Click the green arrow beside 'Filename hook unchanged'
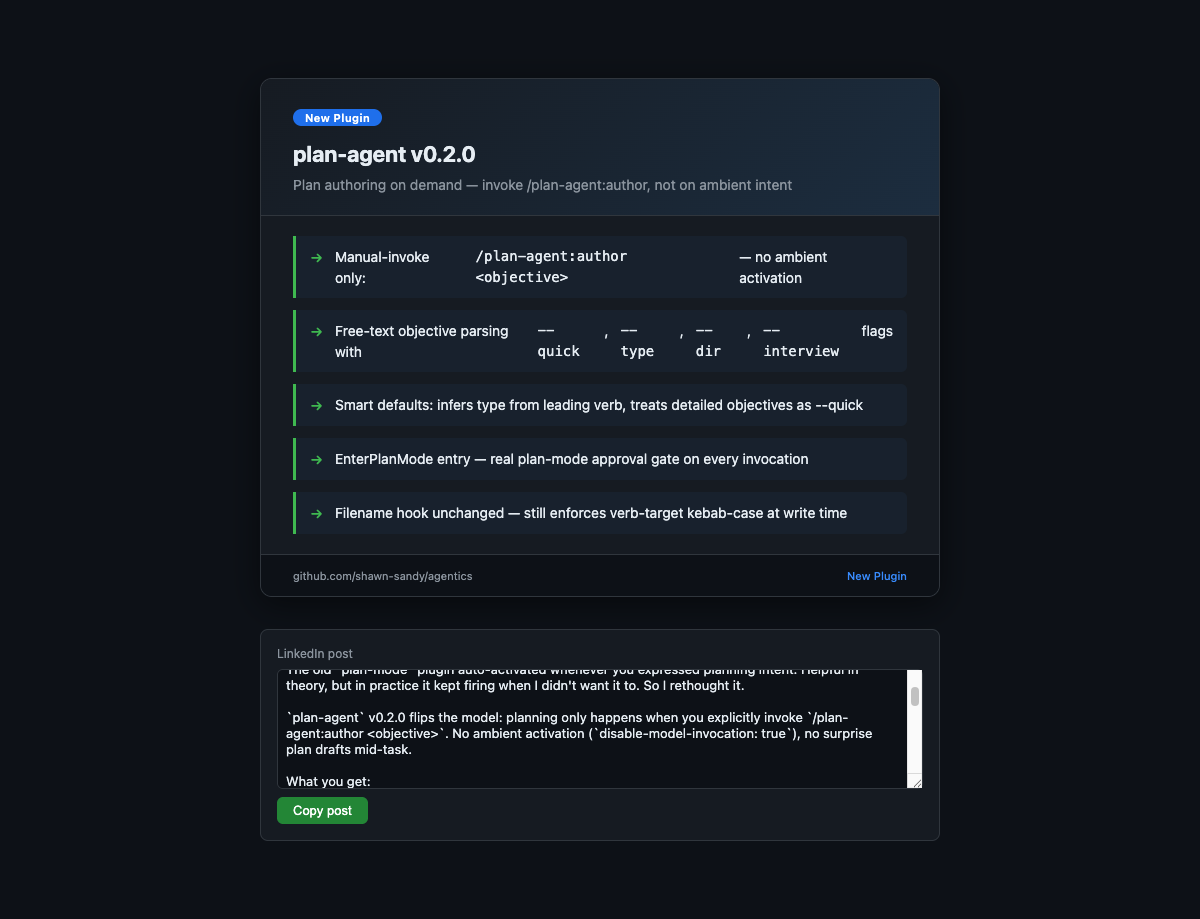1200x919 pixels. [x=316, y=513]
